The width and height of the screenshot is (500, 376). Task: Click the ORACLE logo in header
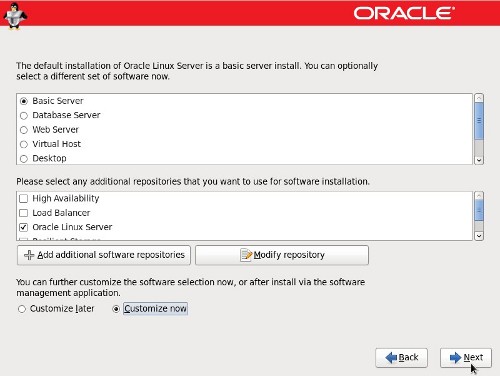point(404,13)
